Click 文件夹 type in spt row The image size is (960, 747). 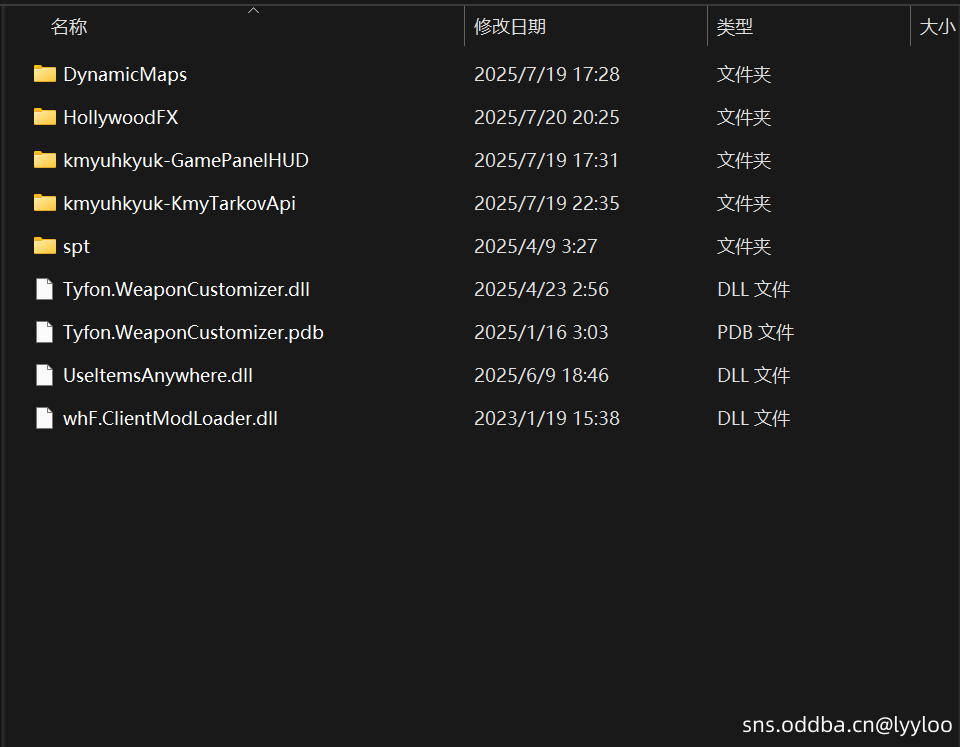744,246
